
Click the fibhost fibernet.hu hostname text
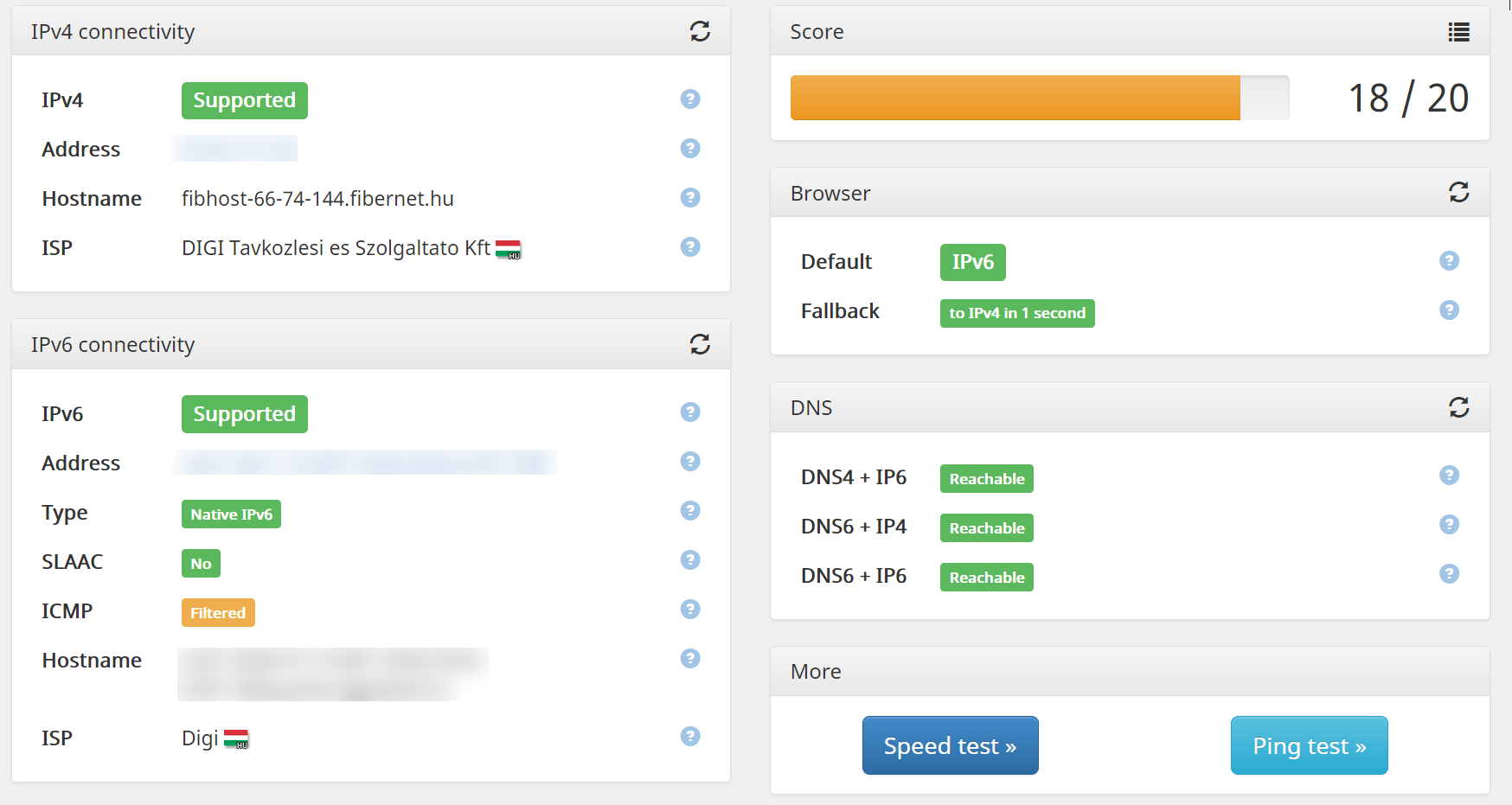click(317, 199)
